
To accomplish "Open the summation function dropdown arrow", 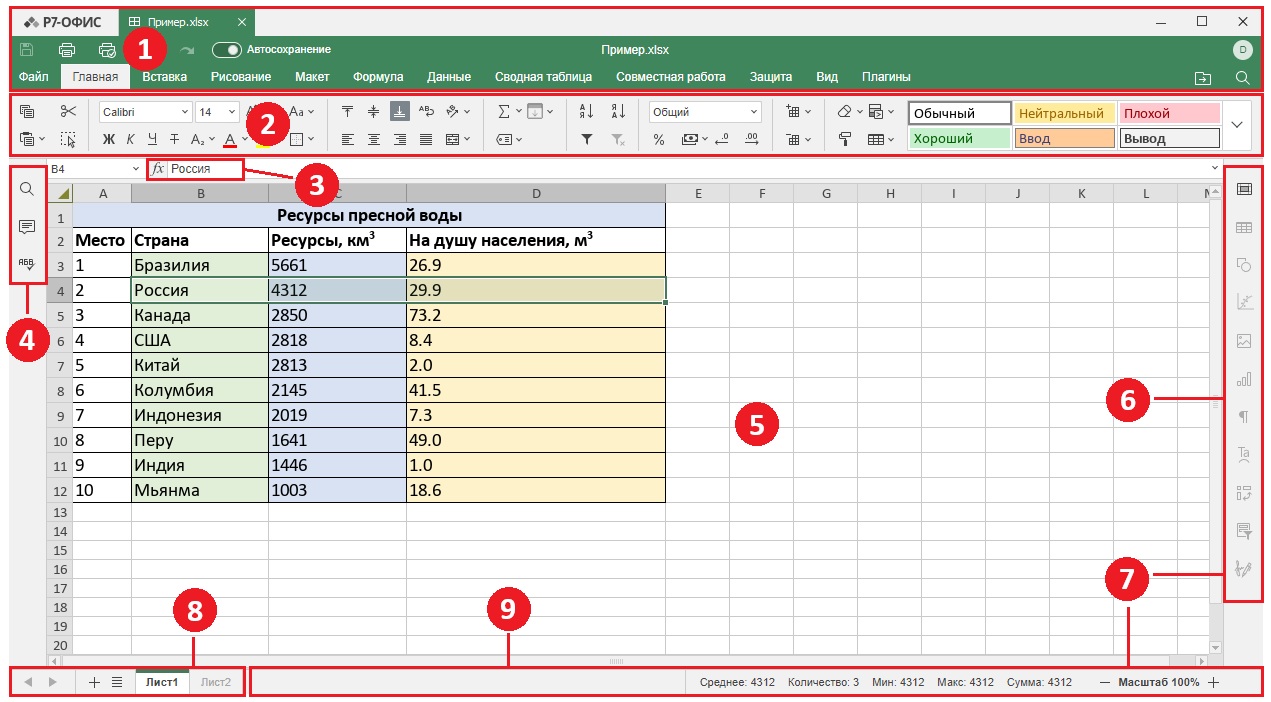I will (519, 112).
